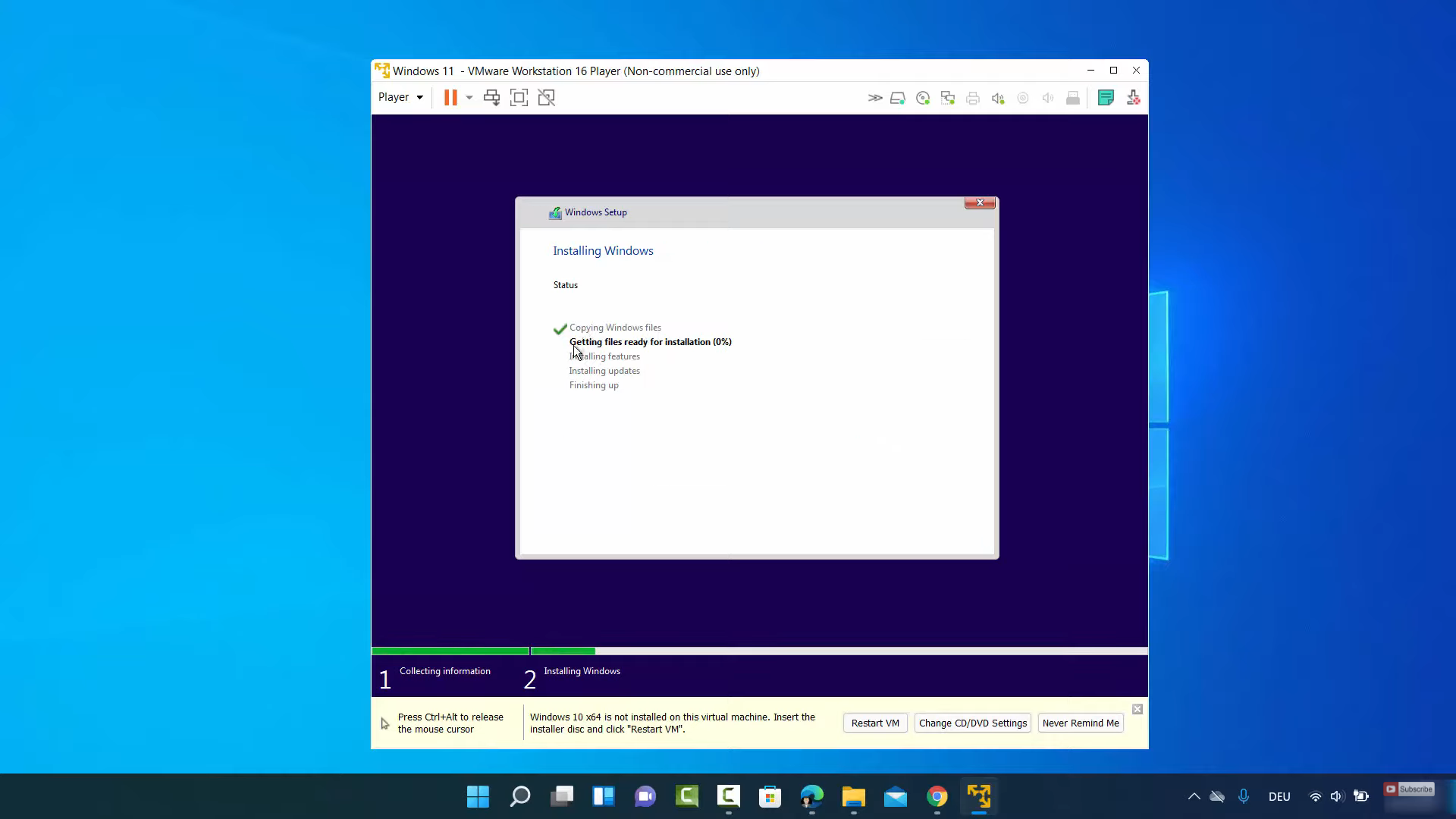The image size is (1456, 819).
Task: Click the VMware Tools install icon
Action: pos(1133,98)
